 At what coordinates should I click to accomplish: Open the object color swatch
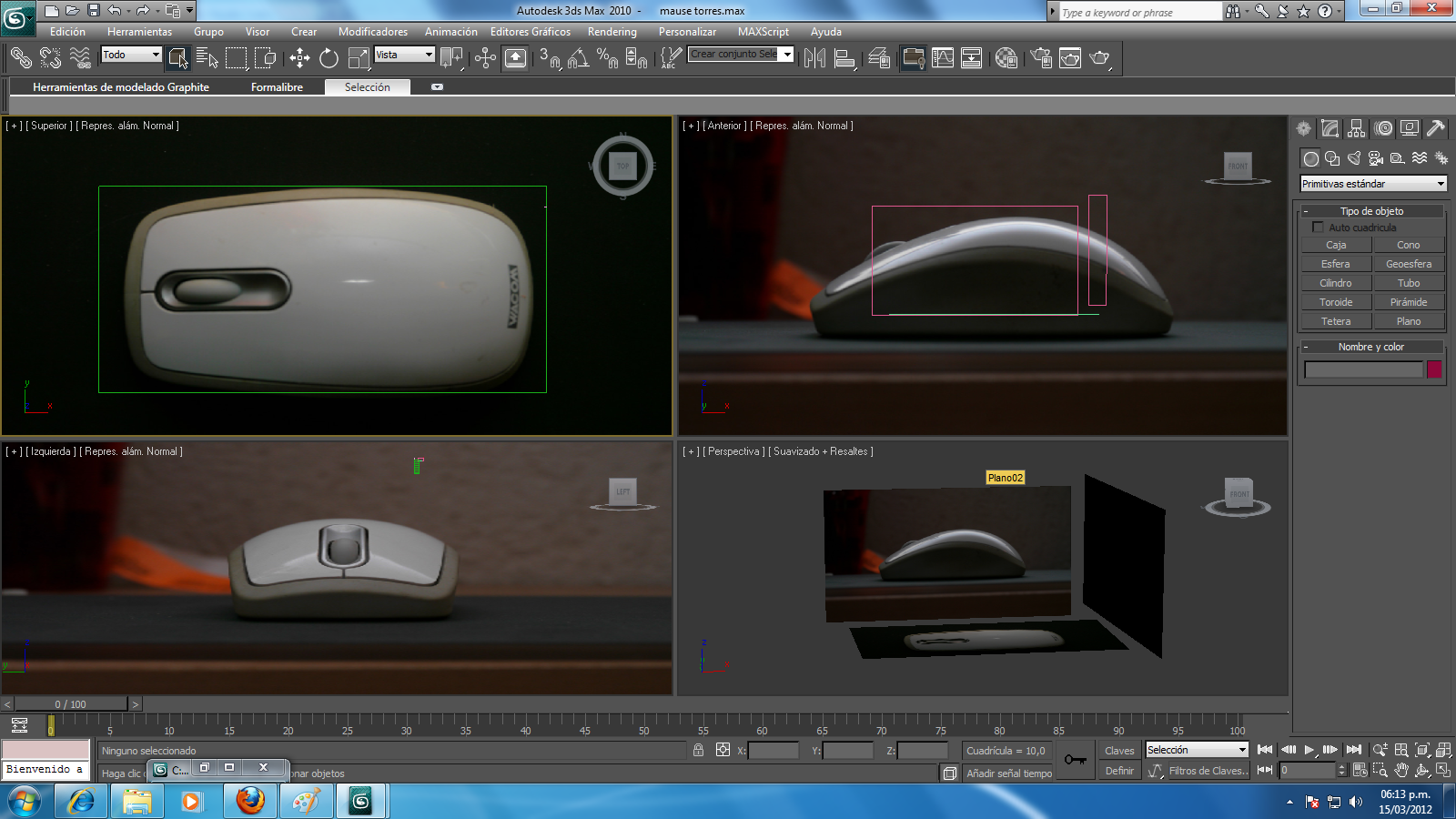pos(1435,369)
